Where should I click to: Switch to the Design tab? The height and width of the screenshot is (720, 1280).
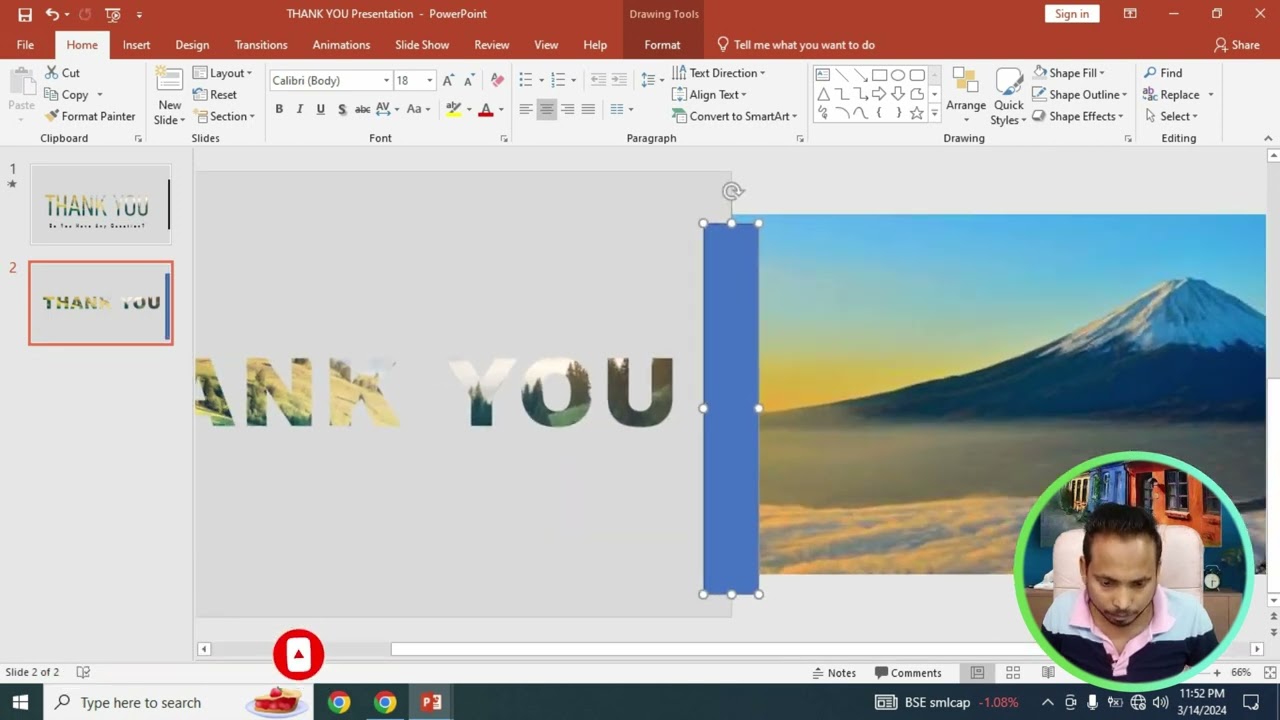click(x=192, y=45)
